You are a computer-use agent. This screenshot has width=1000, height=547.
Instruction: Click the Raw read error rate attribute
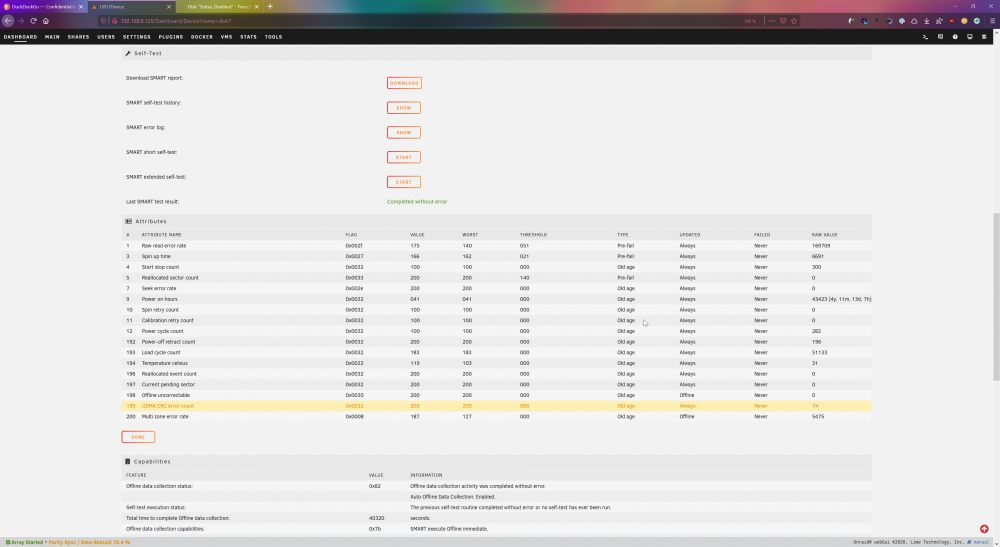[164, 245]
